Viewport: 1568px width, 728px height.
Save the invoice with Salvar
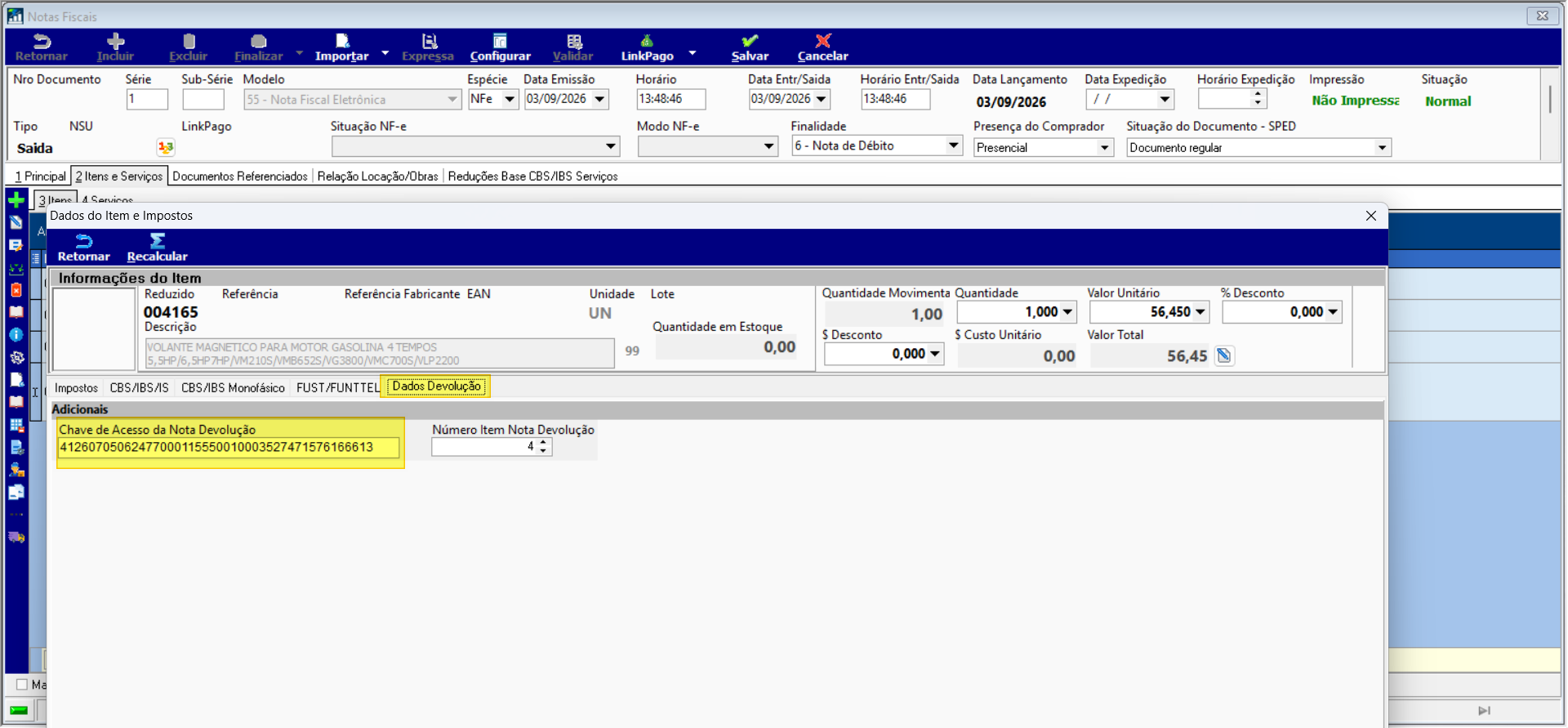coord(750,47)
